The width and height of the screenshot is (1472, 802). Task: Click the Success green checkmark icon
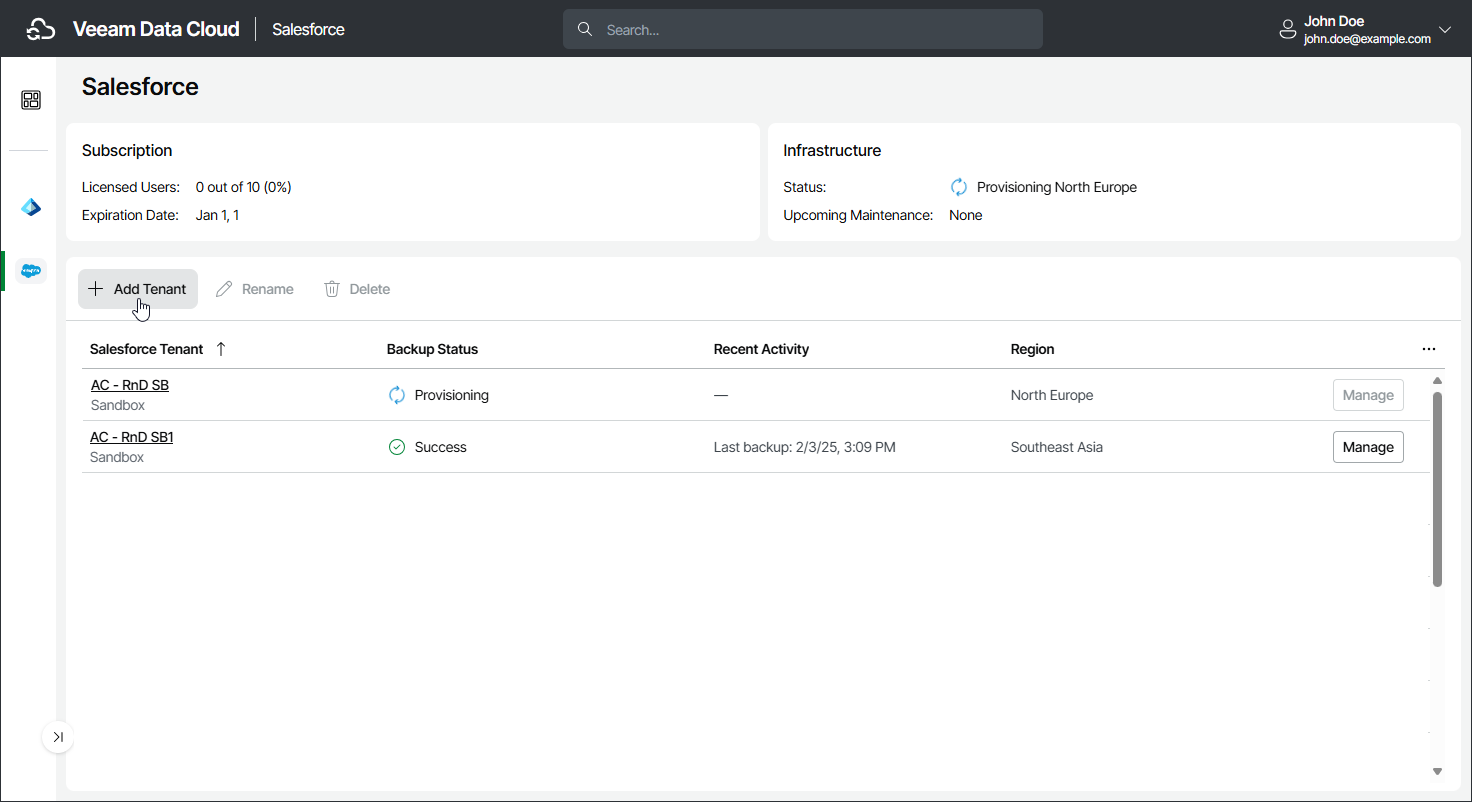point(397,447)
